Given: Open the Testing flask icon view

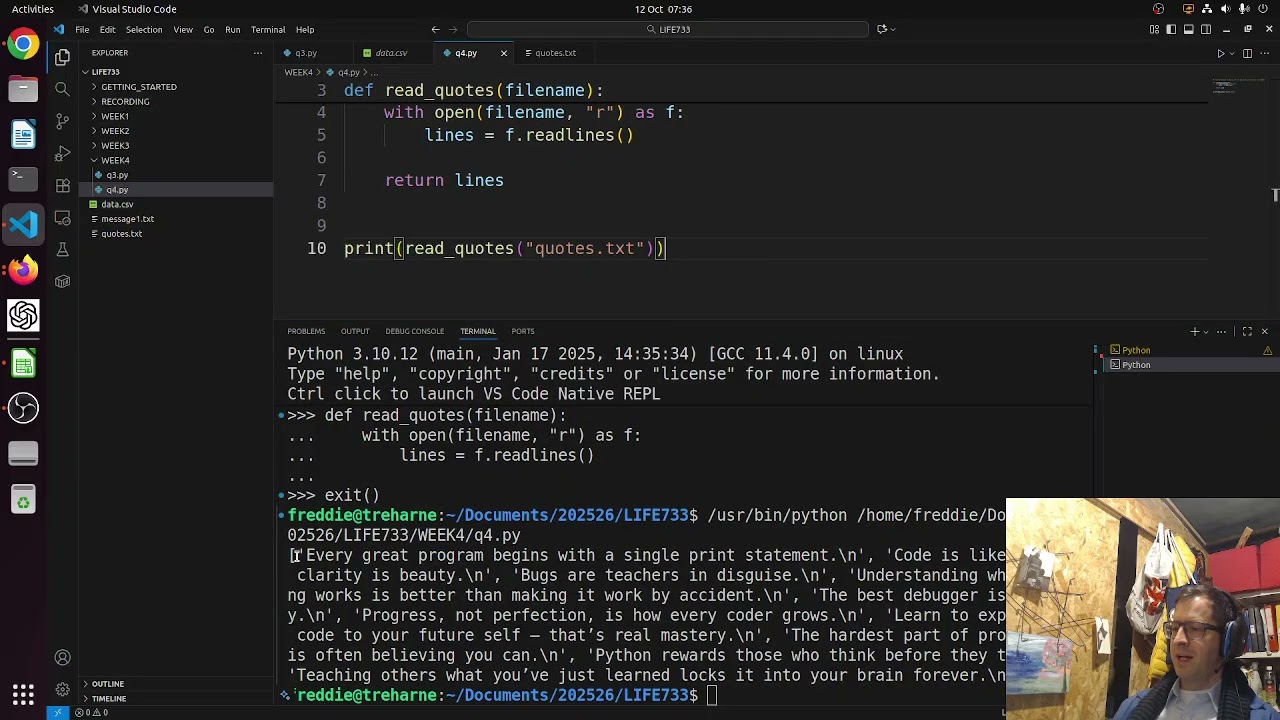Looking at the screenshot, I should [x=62, y=249].
